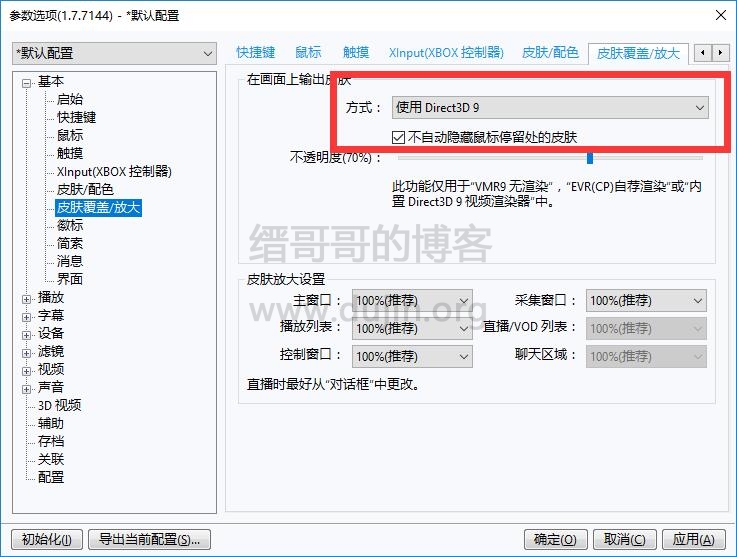Select the 滤镜 tree category
This screenshot has width=737, height=557.
click(51, 351)
